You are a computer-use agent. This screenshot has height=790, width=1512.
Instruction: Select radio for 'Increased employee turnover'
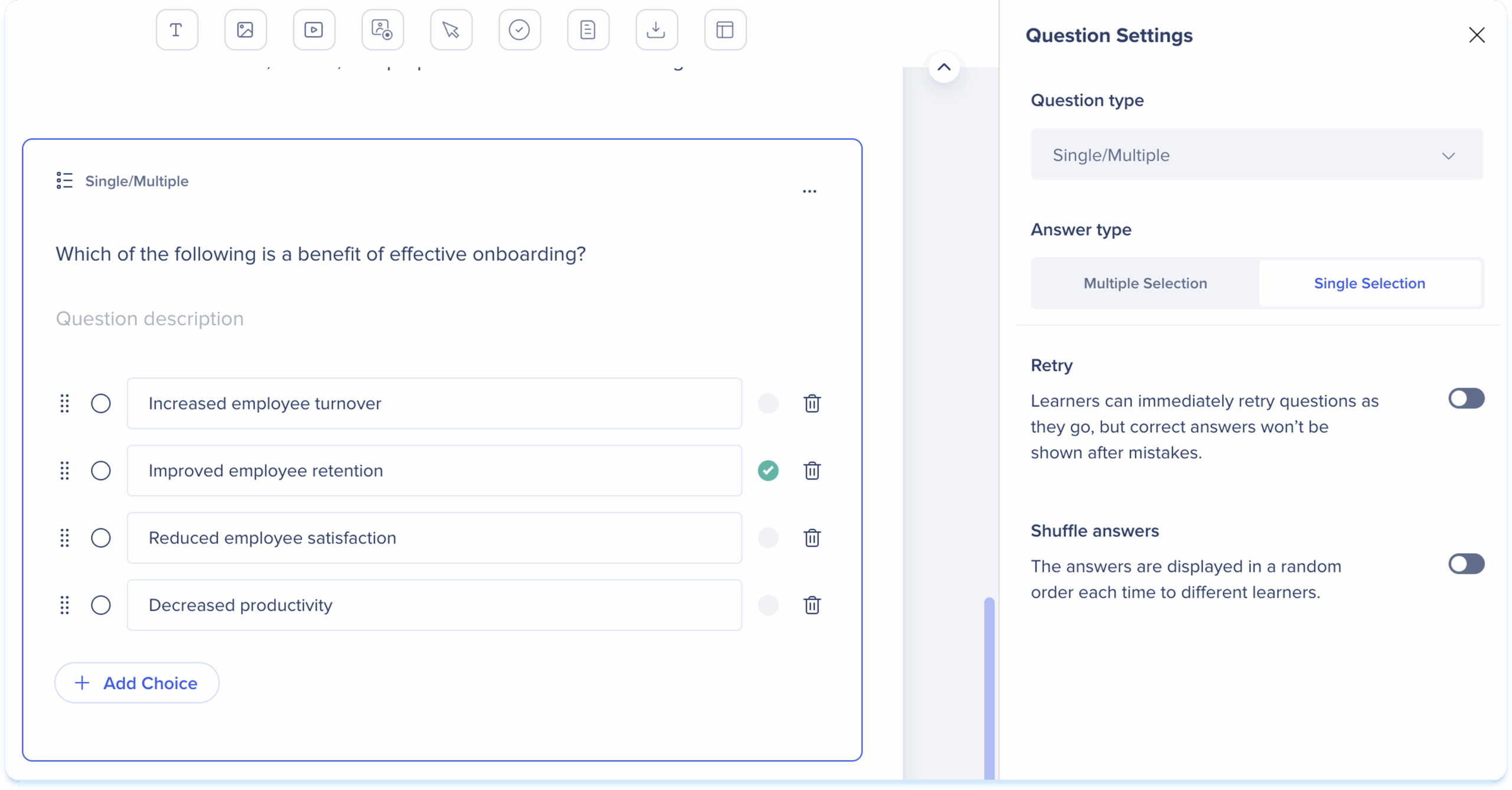pos(101,404)
